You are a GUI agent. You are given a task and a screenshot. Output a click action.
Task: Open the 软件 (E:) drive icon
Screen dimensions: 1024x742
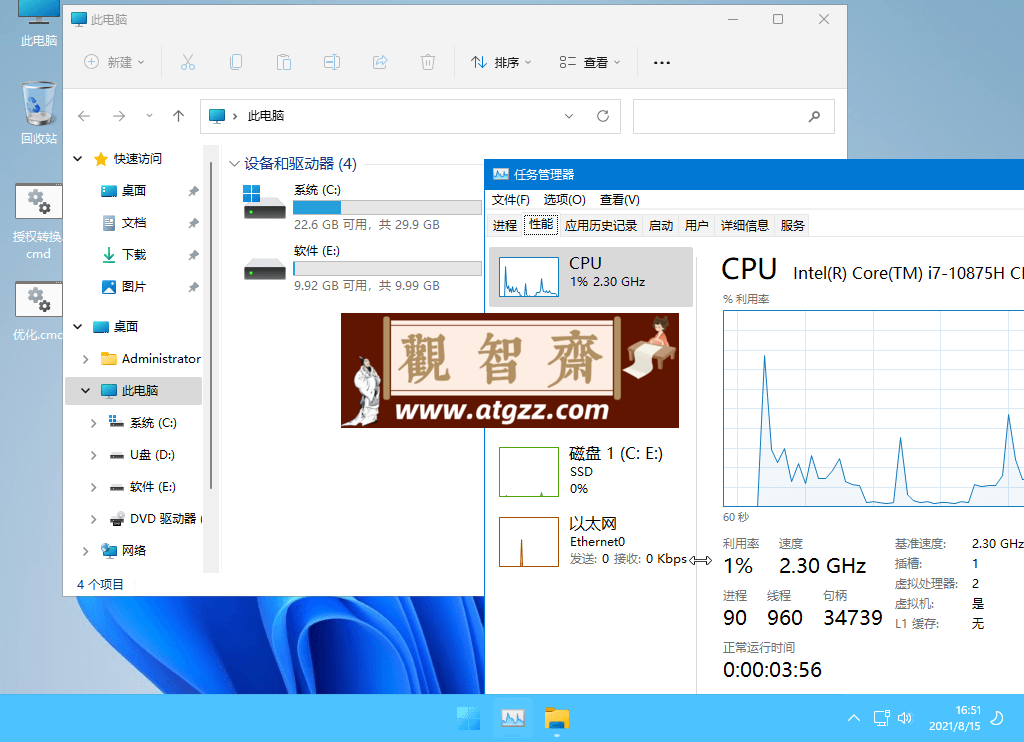264,268
